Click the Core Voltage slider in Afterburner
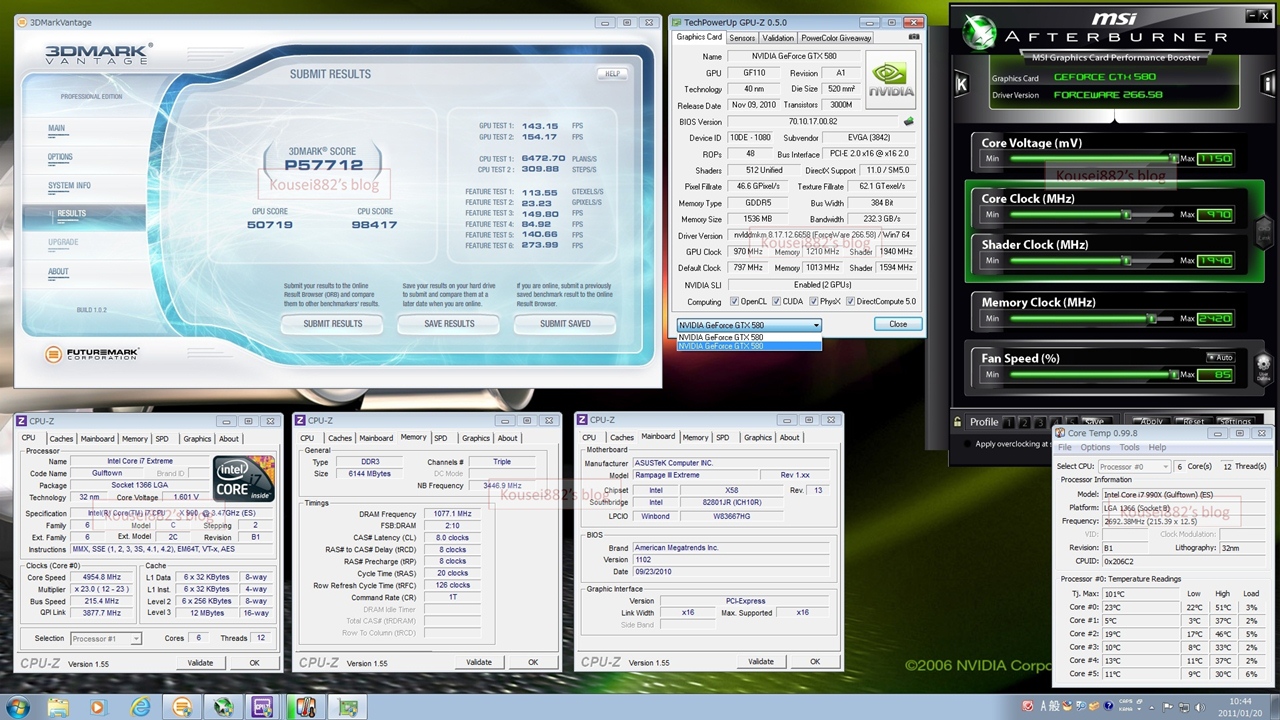This screenshot has width=1280, height=720. [x=1093, y=158]
